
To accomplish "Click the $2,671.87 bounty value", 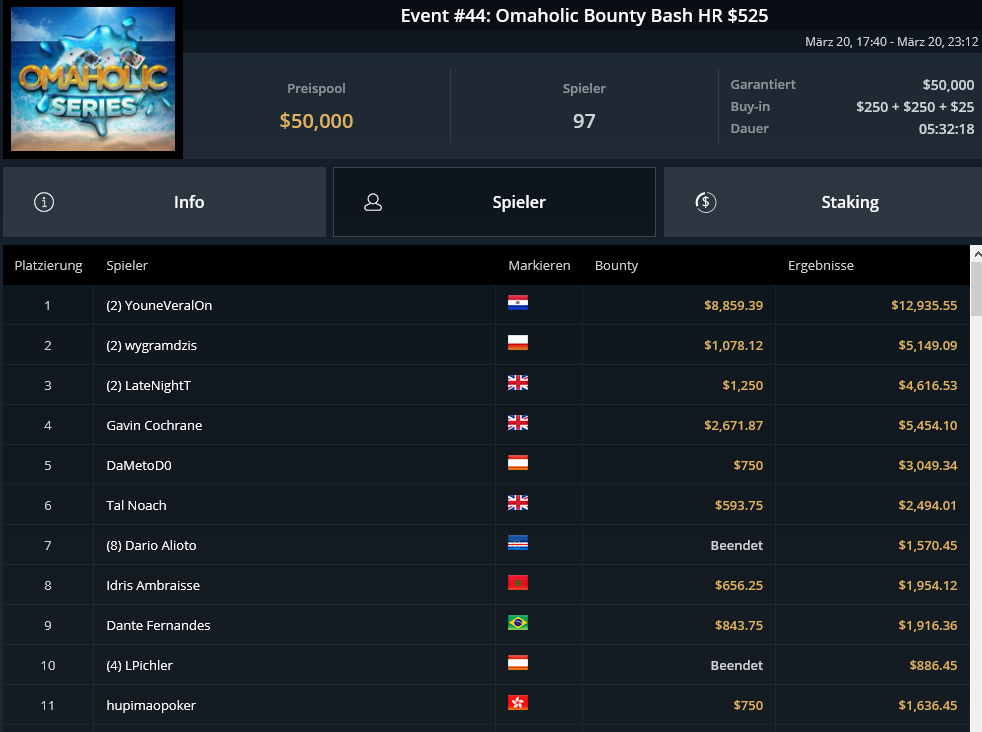I will 733,426.
